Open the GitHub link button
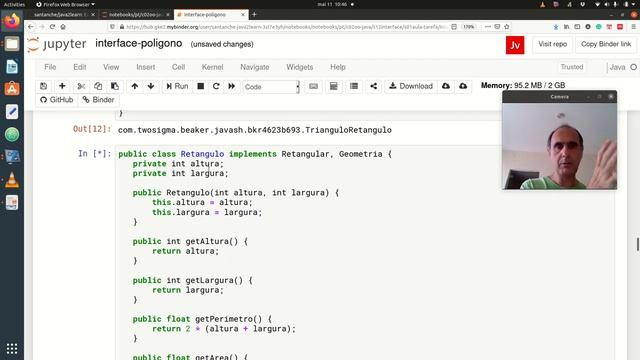The width and height of the screenshot is (640, 360). [x=56, y=100]
